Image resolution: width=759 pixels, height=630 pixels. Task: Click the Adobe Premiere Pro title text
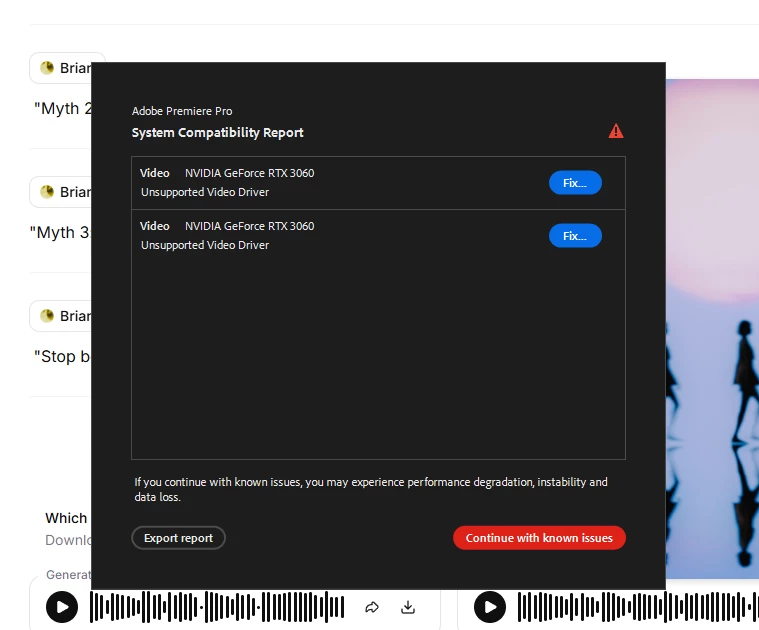click(x=182, y=111)
